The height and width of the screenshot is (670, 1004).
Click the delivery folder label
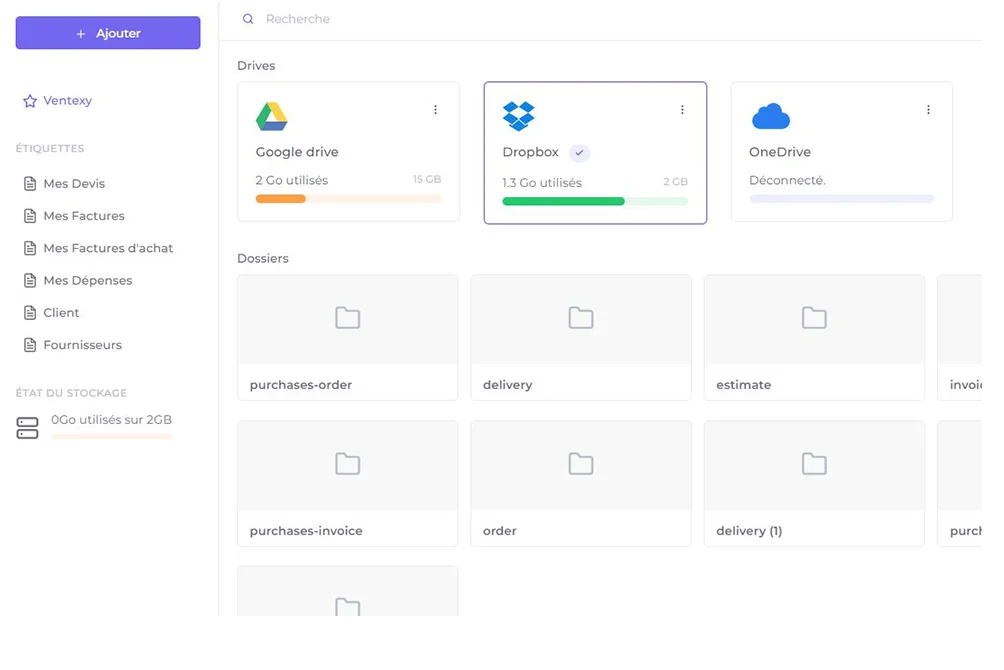(508, 385)
